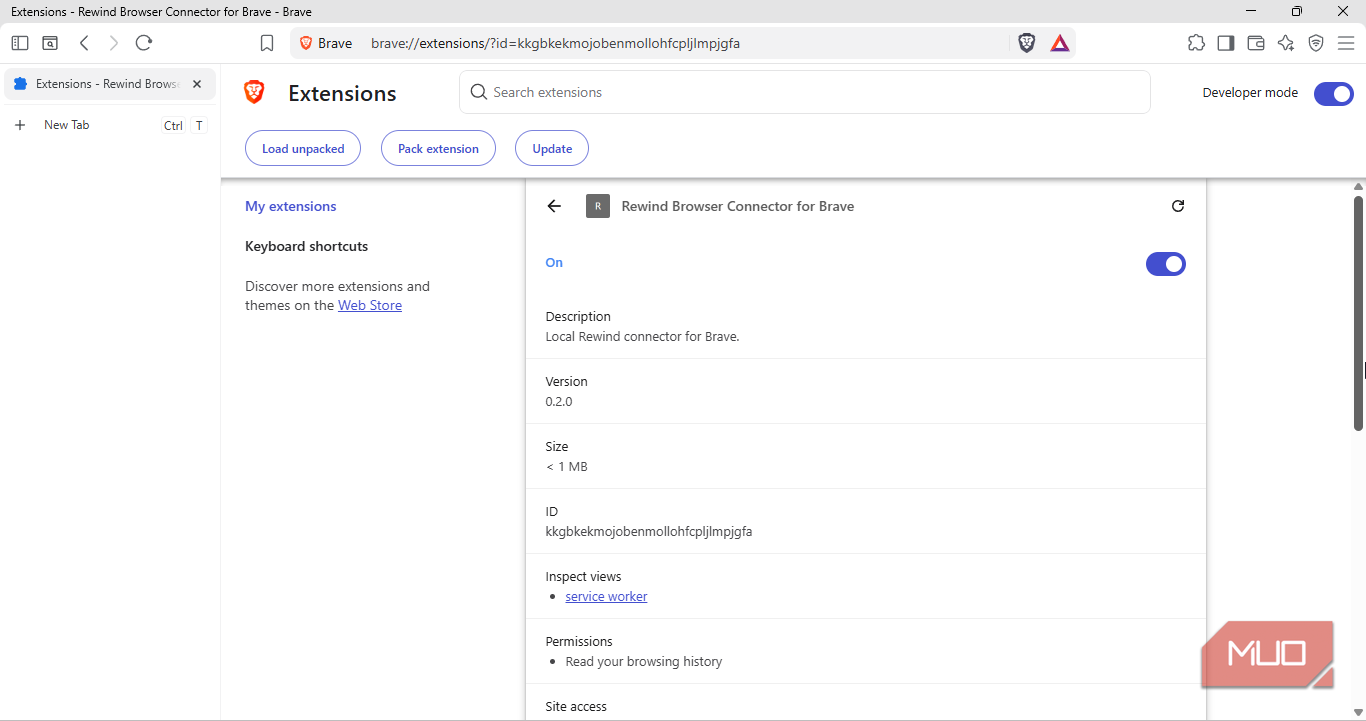Disable the Rewind extension On toggle
The image size is (1366, 721).
coord(1166,264)
